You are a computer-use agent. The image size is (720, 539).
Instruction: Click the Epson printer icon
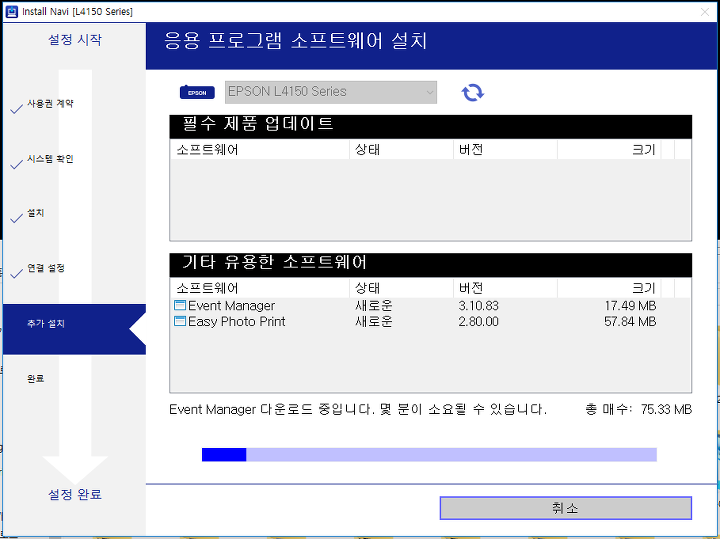(197, 92)
